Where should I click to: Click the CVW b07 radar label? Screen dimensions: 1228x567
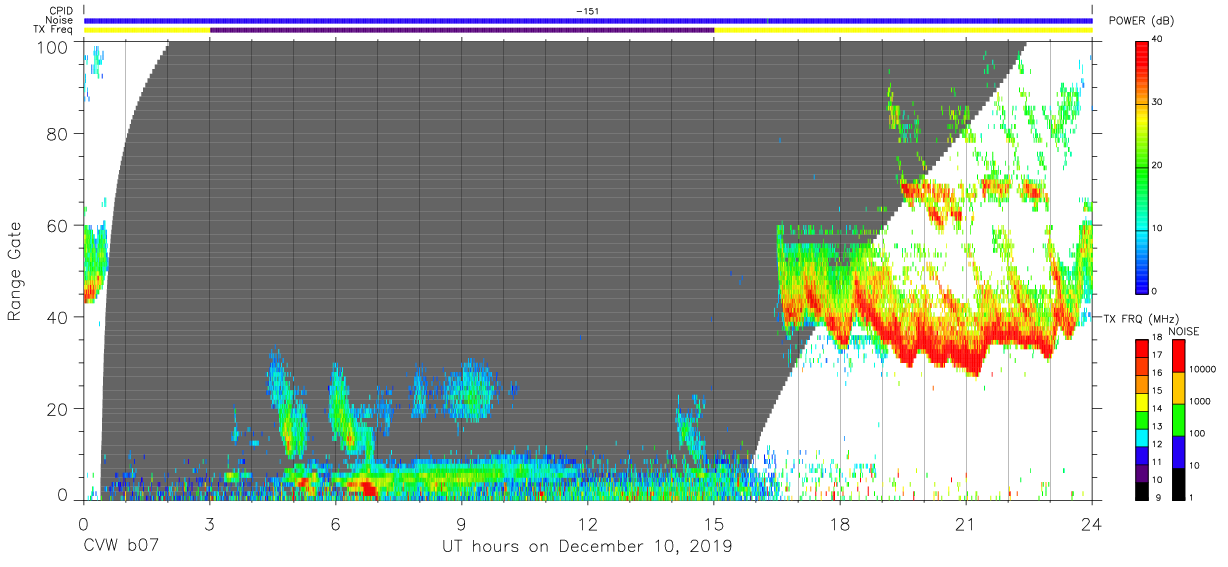[x=119, y=547]
